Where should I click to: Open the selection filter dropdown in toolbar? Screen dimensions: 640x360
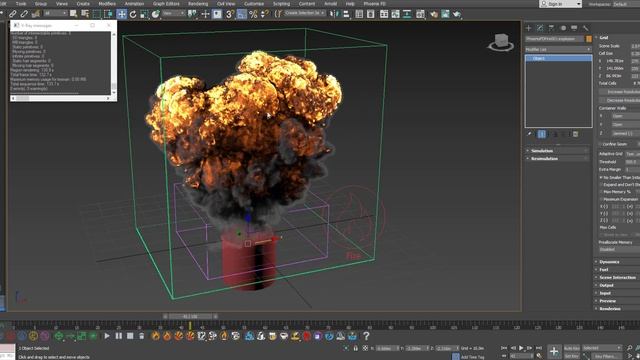click(56, 13)
